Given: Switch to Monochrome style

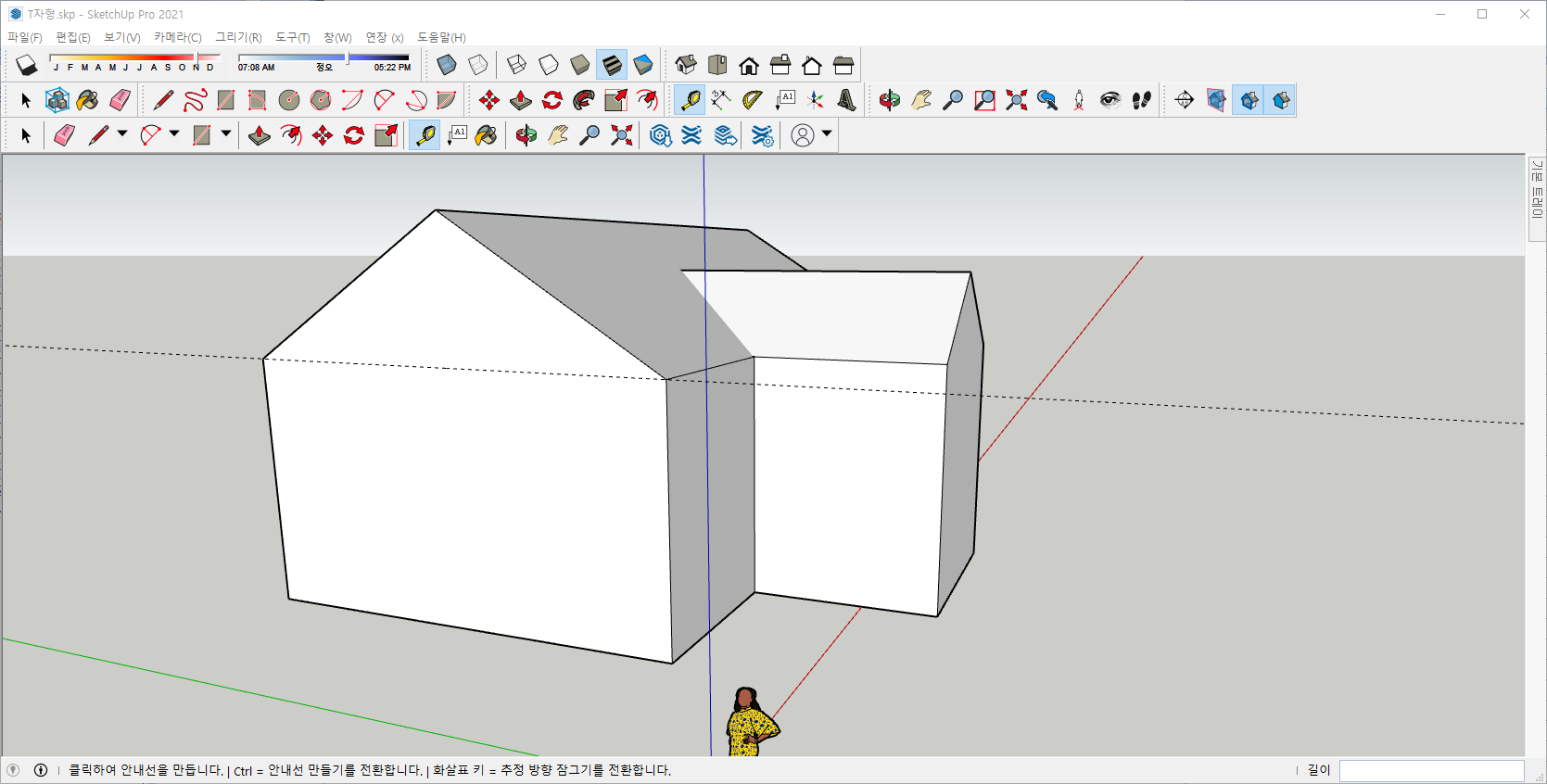Looking at the screenshot, I should coord(643,65).
